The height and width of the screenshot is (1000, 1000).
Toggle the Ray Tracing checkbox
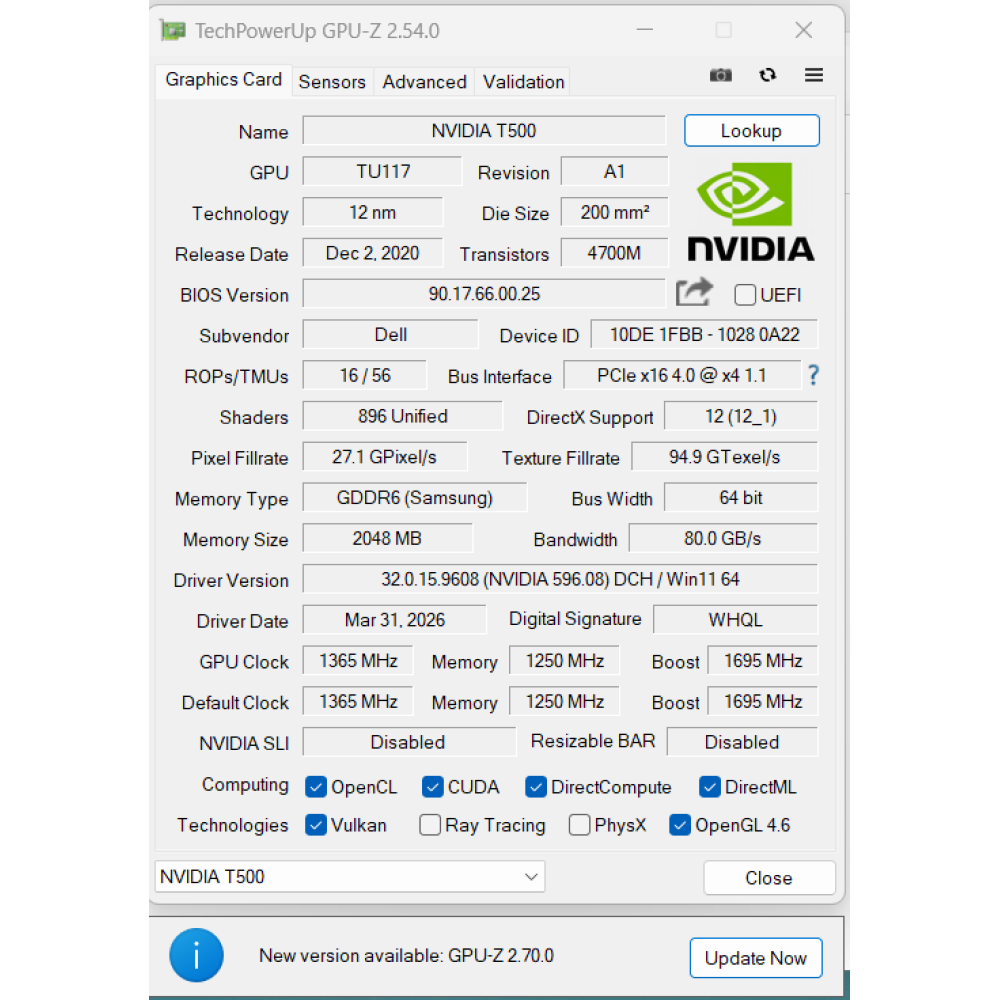[x=430, y=825]
